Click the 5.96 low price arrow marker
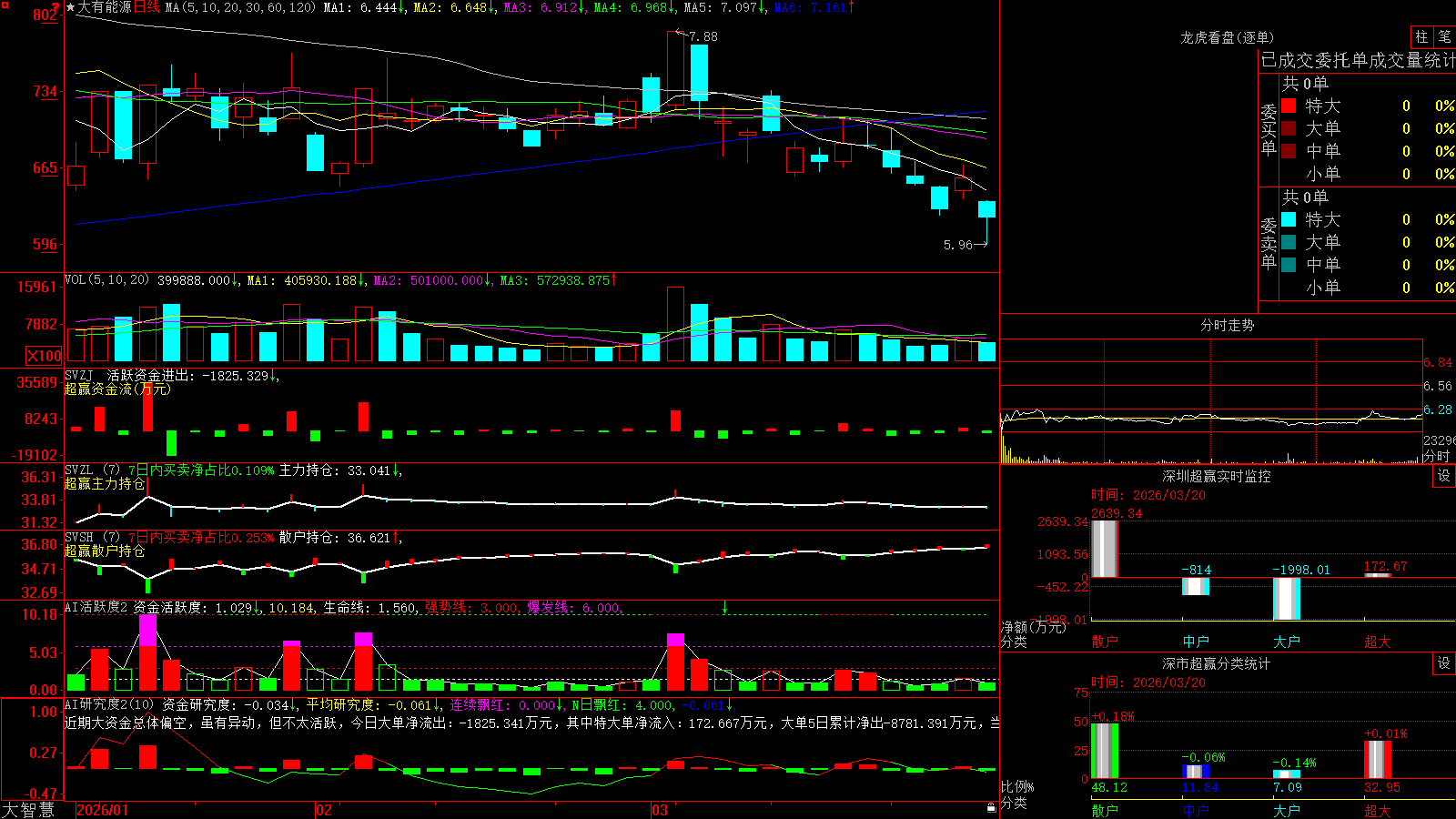This screenshot has width=1456, height=819. point(965,245)
